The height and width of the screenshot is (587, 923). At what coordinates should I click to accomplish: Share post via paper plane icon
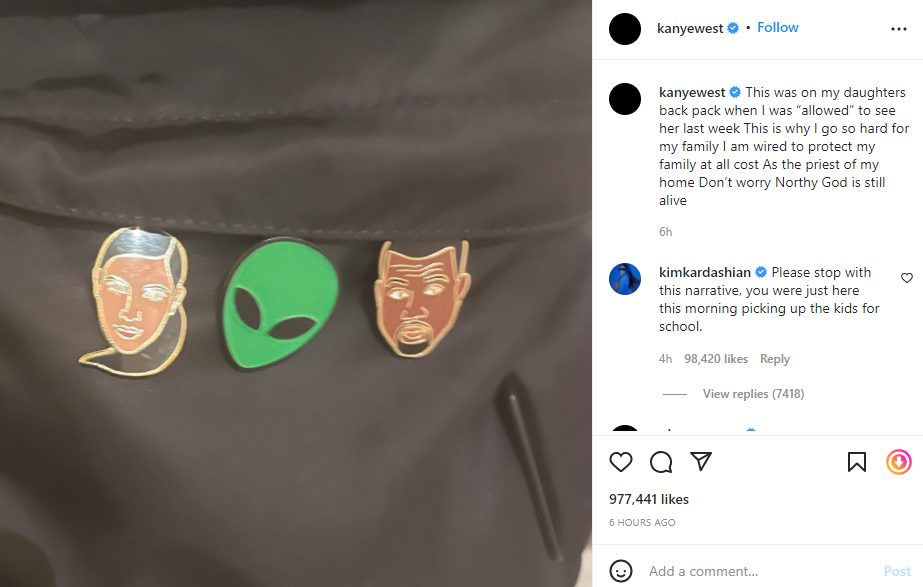tap(701, 461)
